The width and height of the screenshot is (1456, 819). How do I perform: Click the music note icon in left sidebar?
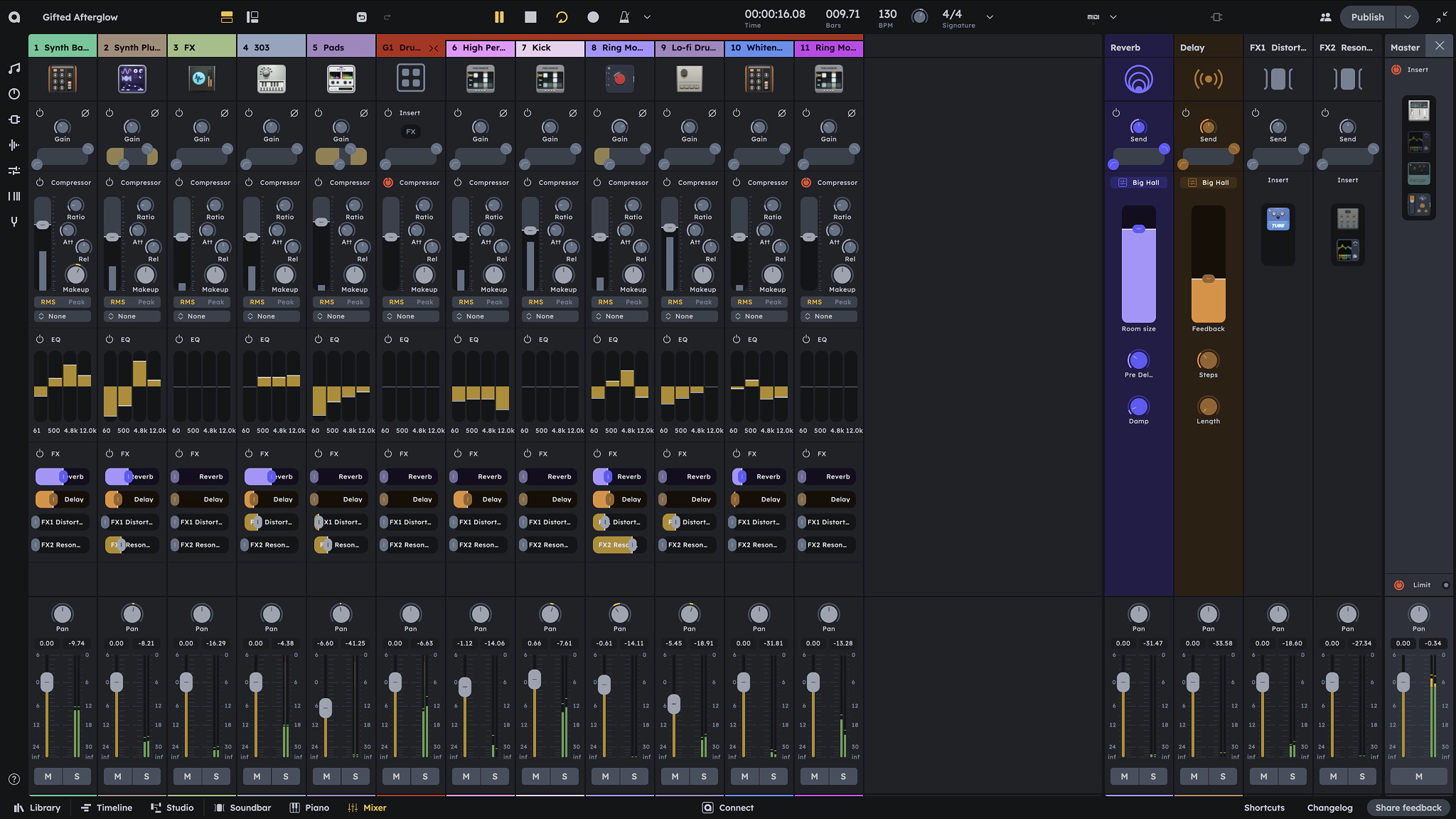click(14, 68)
